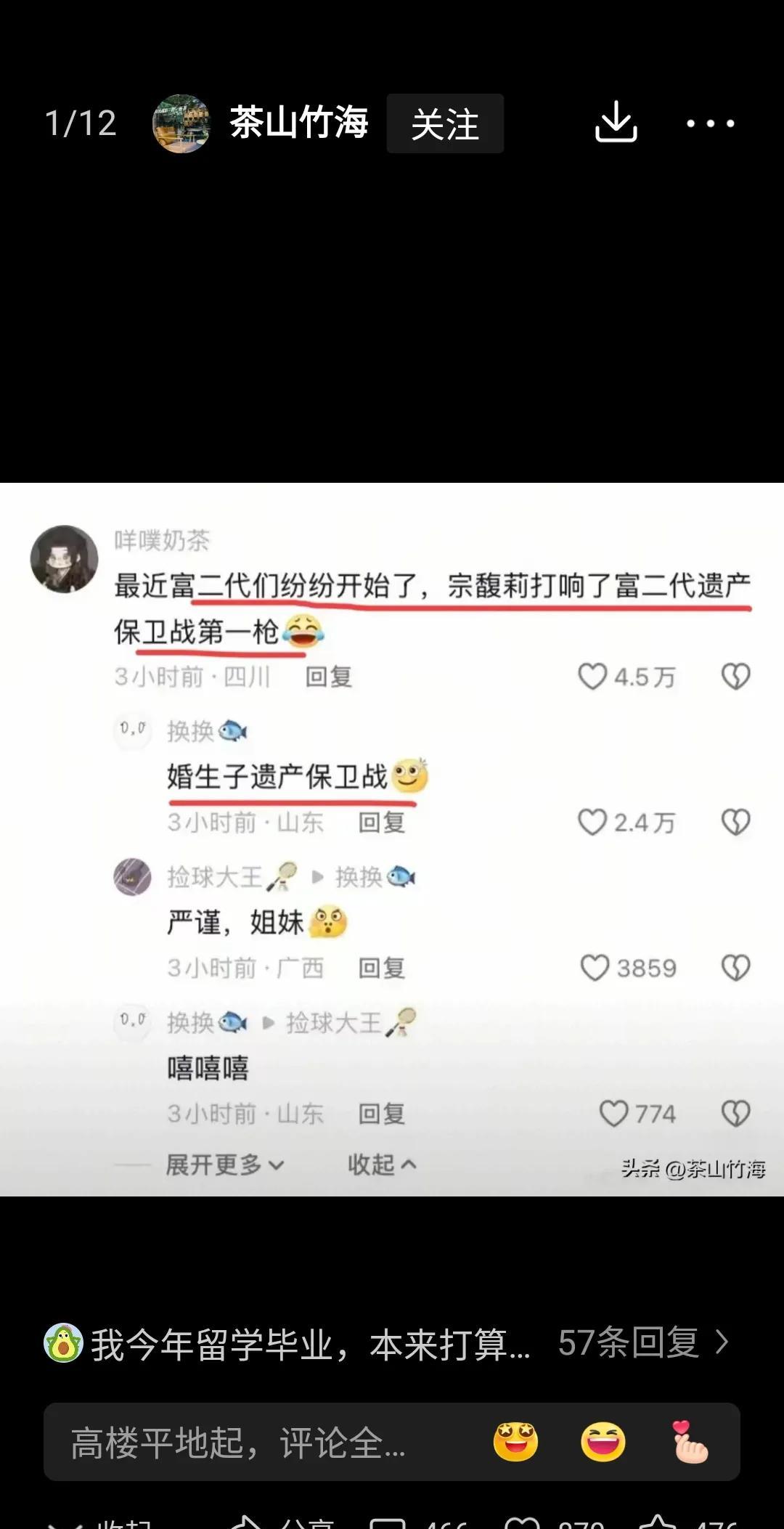
Task: Open 咩噗奶茶 commenter avatar
Action: point(64,559)
